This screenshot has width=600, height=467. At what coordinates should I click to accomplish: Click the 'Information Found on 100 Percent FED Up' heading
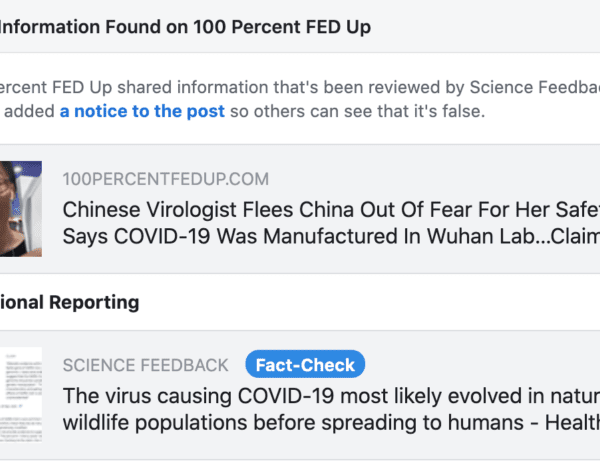185,27
